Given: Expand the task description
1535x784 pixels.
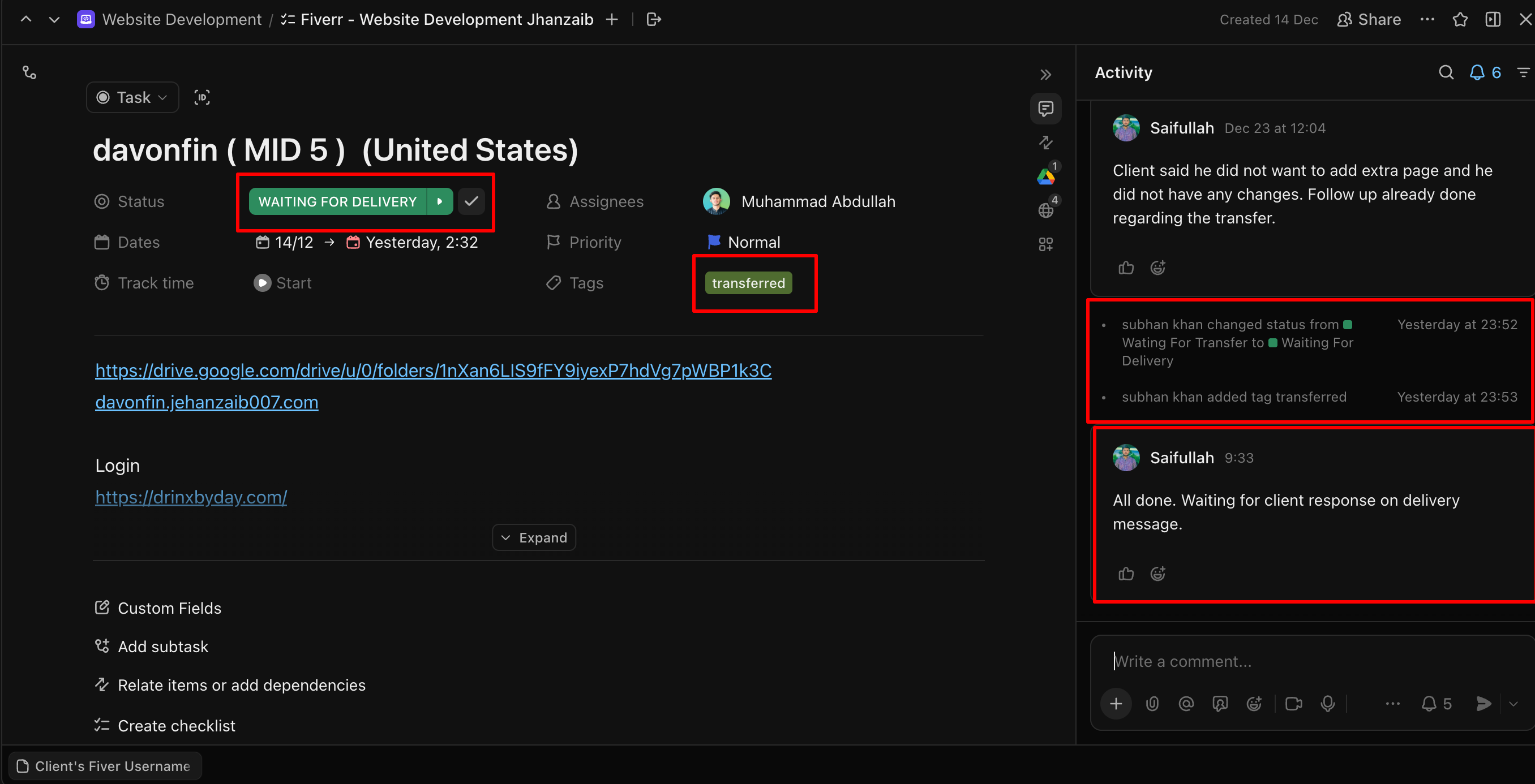Looking at the screenshot, I should pos(534,537).
